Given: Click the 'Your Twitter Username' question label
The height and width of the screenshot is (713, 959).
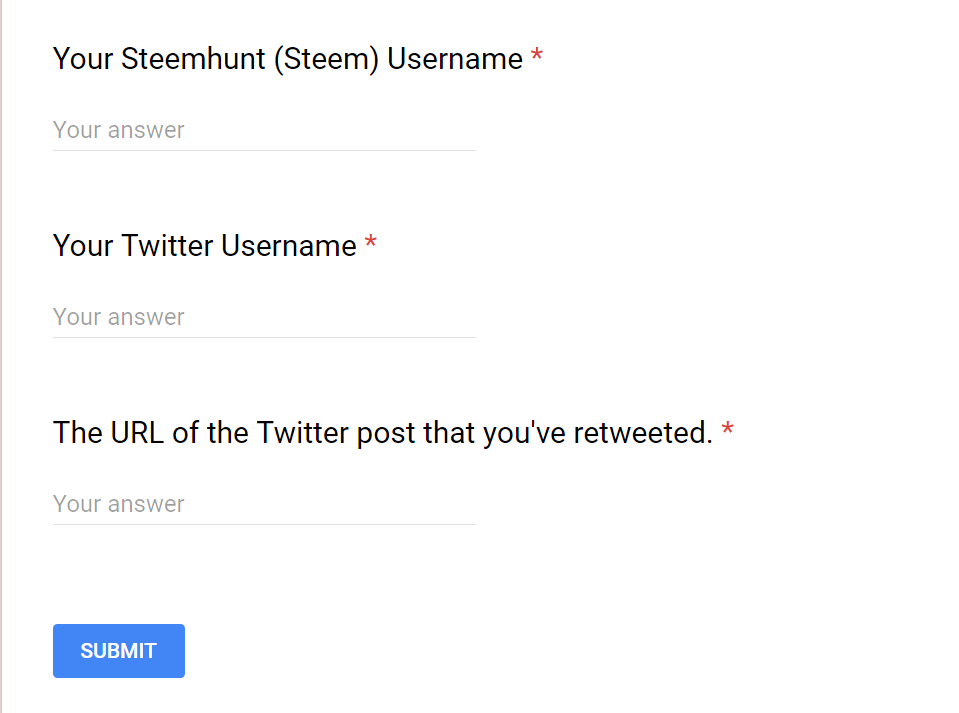Looking at the screenshot, I should point(204,246).
